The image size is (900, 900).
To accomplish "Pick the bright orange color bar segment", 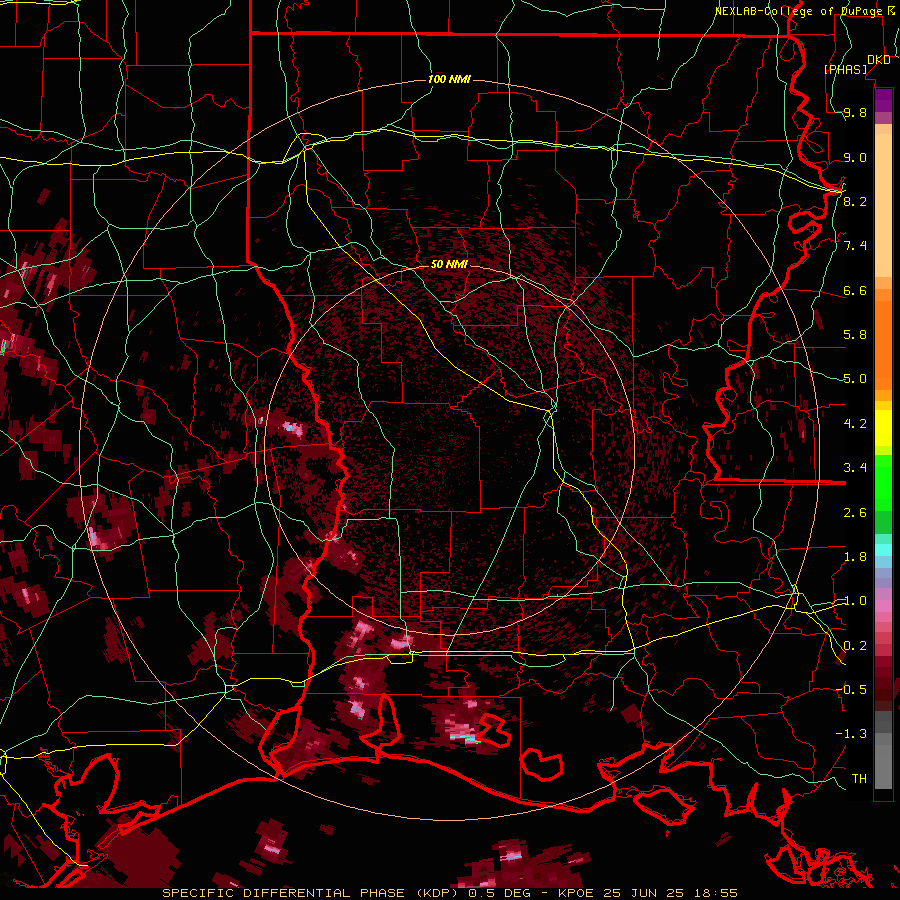I will pos(883,345).
